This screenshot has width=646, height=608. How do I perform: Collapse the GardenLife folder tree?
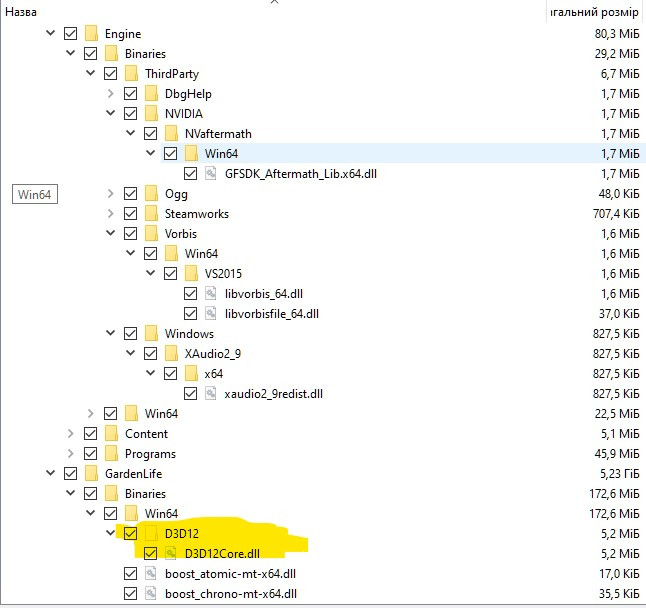point(50,472)
